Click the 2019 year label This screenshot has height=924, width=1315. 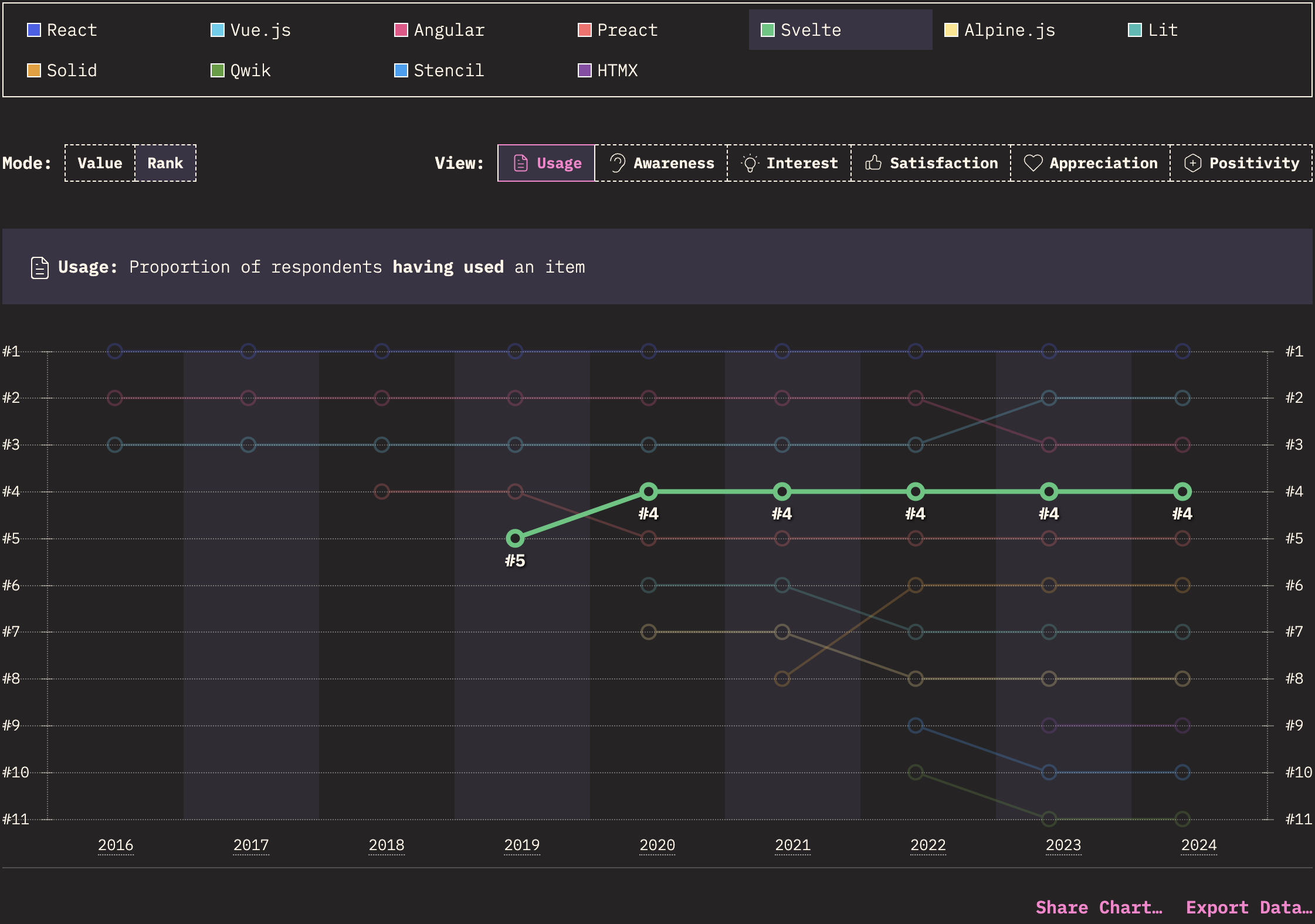click(x=522, y=845)
